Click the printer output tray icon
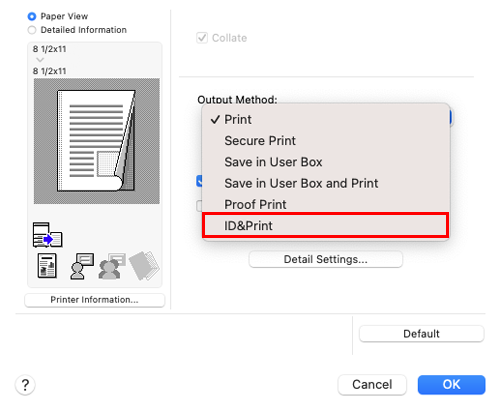The image size is (500, 410). [48, 235]
